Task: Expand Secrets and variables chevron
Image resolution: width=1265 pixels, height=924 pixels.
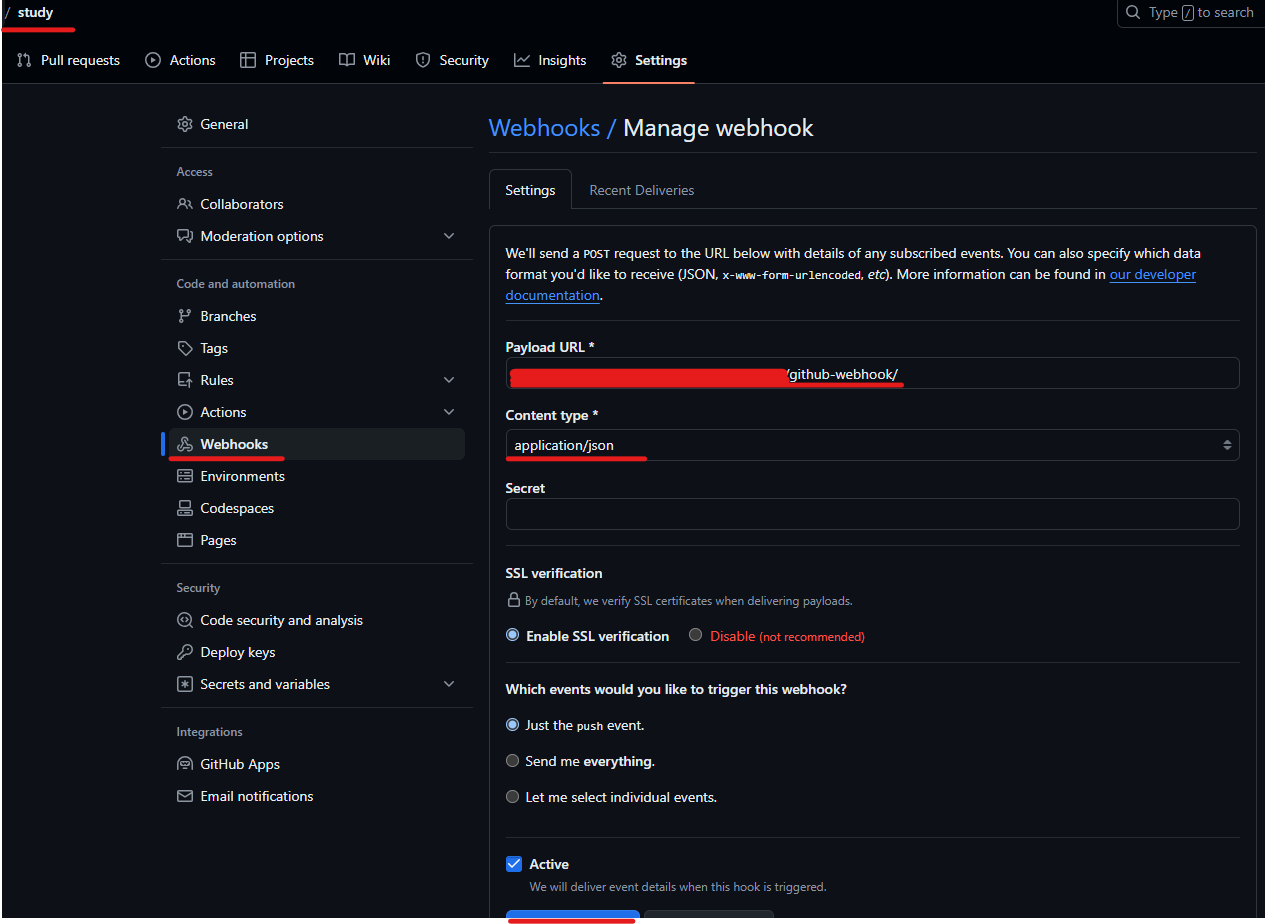Action: pyautogui.click(x=449, y=684)
